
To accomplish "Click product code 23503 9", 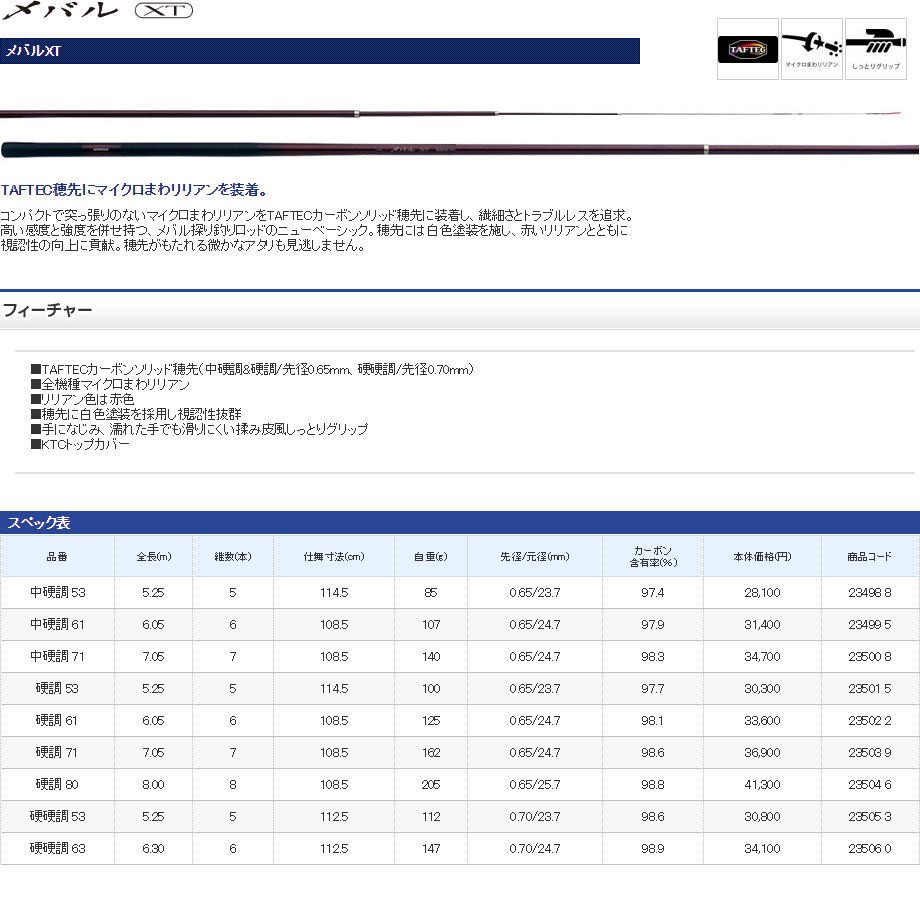I will point(870,752).
